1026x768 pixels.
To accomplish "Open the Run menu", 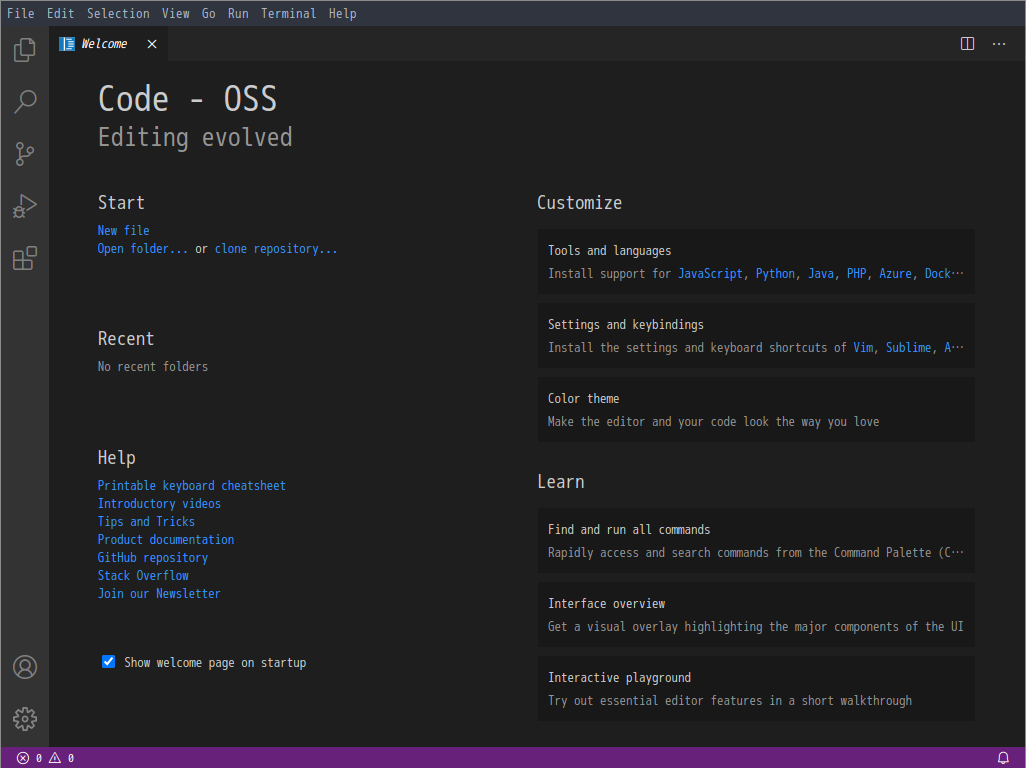I will (238, 13).
